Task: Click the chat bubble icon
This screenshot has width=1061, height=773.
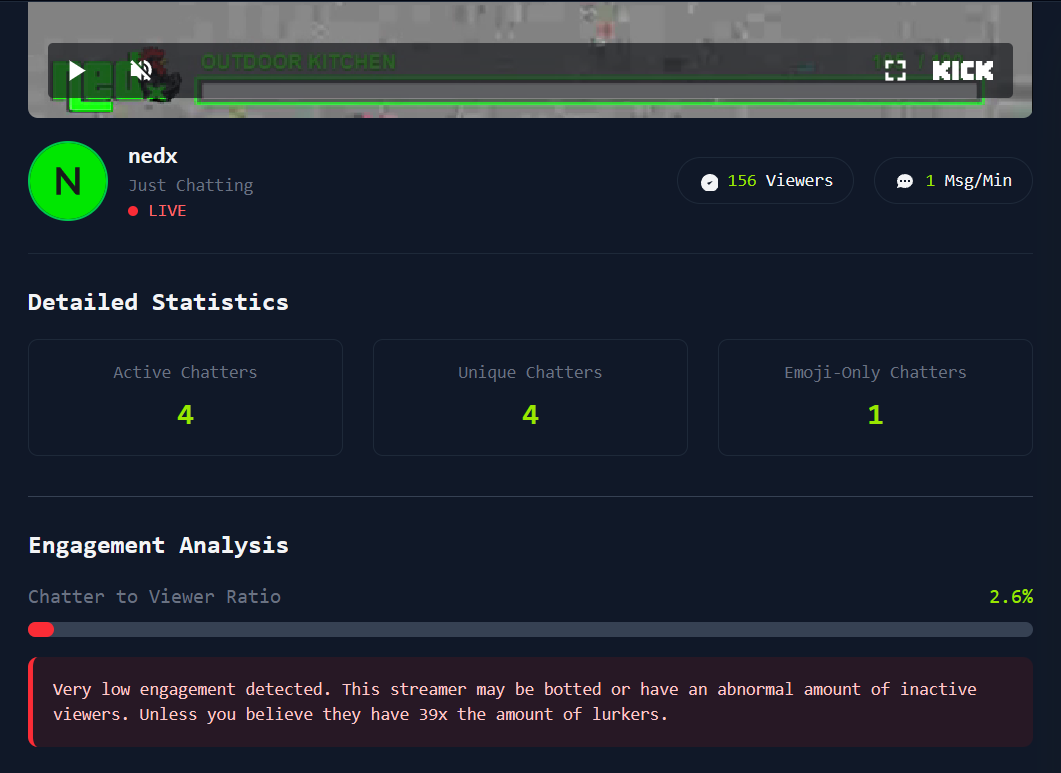Action: point(905,181)
